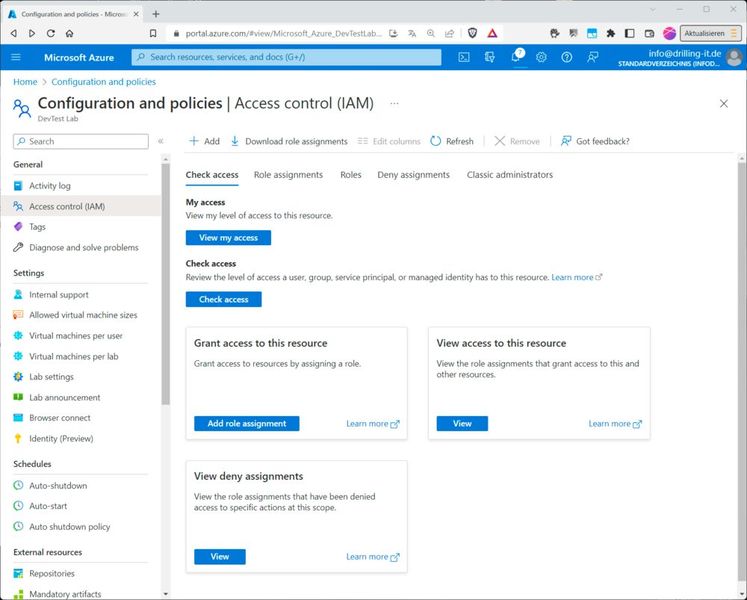The height and width of the screenshot is (600, 747).
Task: Click the View my access button
Action: click(x=228, y=238)
